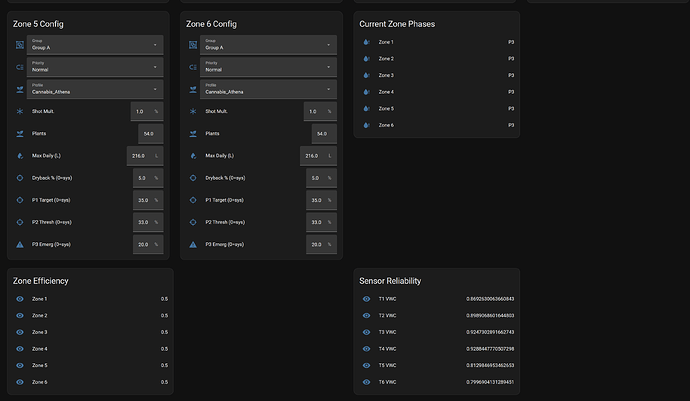Click Zone 5 Priority list icon
The width and height of the screenshot is (690, 401).
click(20, 67)
